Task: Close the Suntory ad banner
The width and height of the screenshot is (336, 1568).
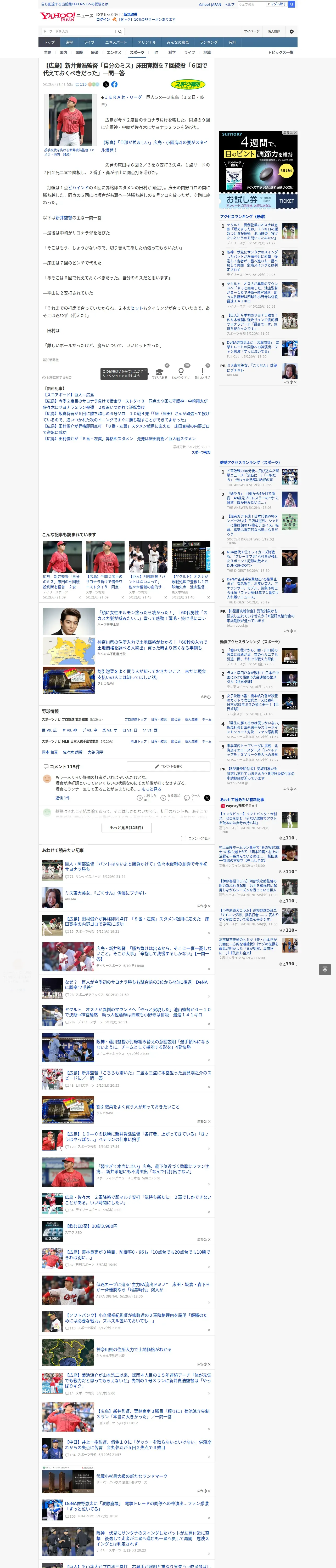Action: (295, 133)
